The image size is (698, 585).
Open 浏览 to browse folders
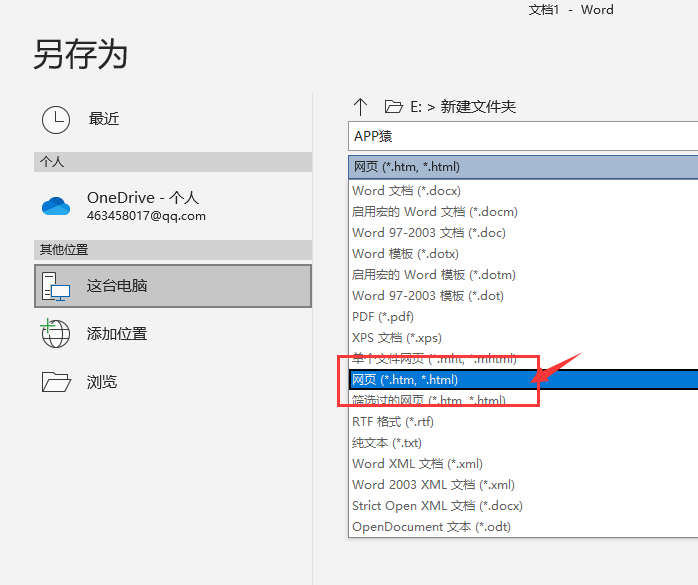click(173, 382)
